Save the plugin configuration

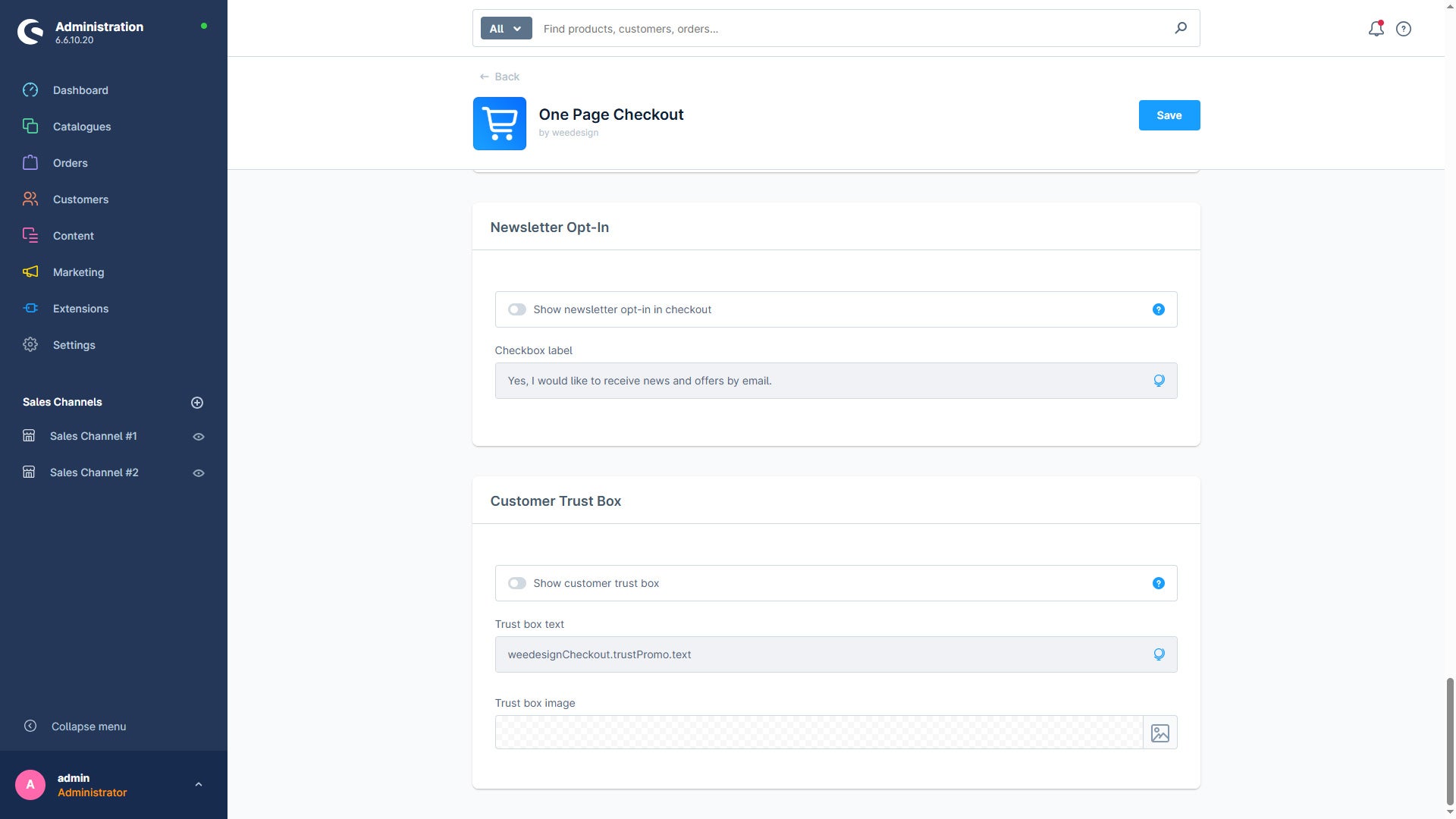[1169, 115]
